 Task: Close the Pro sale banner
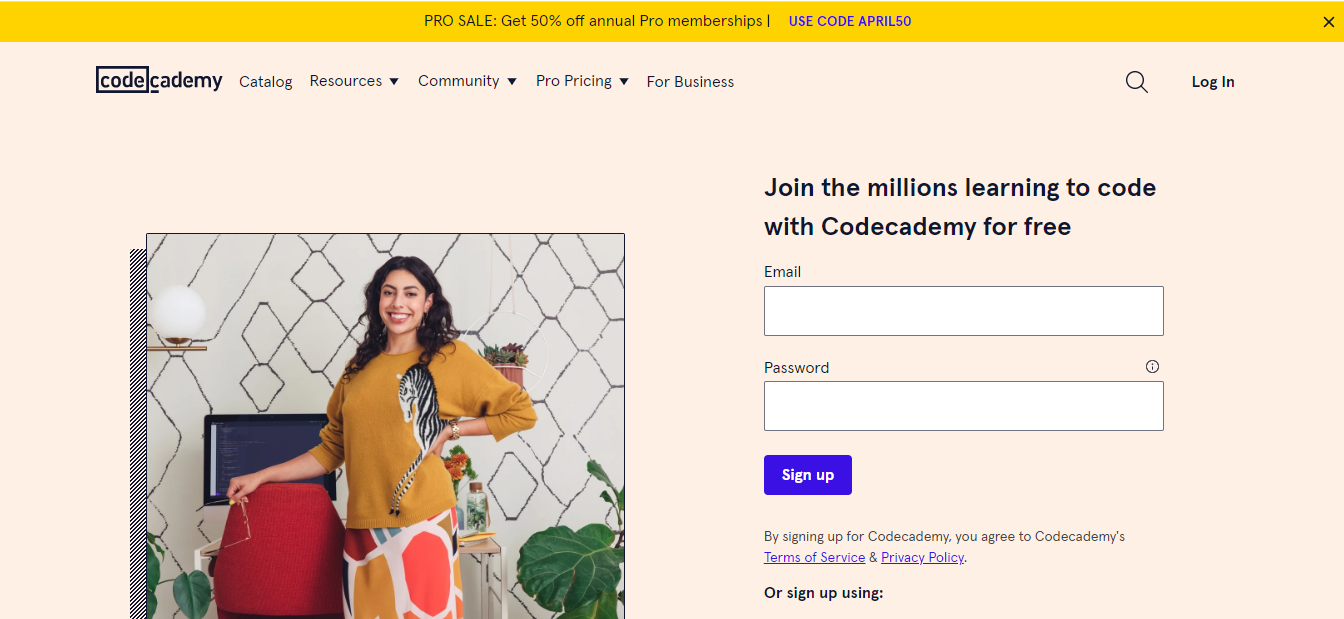[x=1328, y=21]
